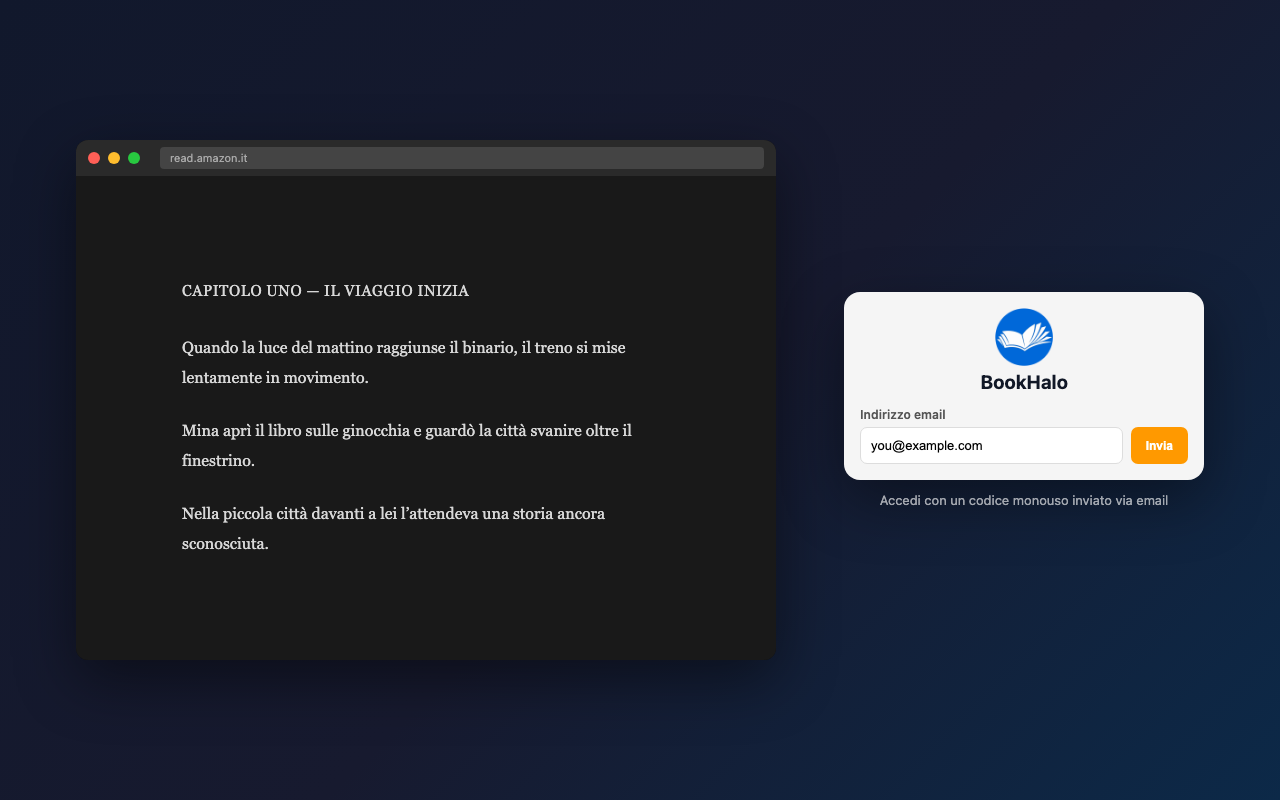Close the reader window with red button
The image size is (1280, 800).
tap(94, 158)
